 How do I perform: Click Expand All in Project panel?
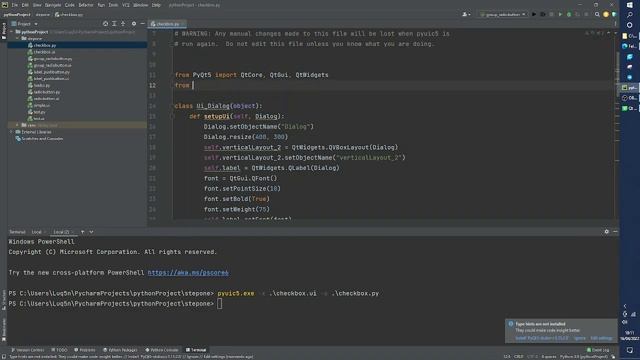(114, 24)
